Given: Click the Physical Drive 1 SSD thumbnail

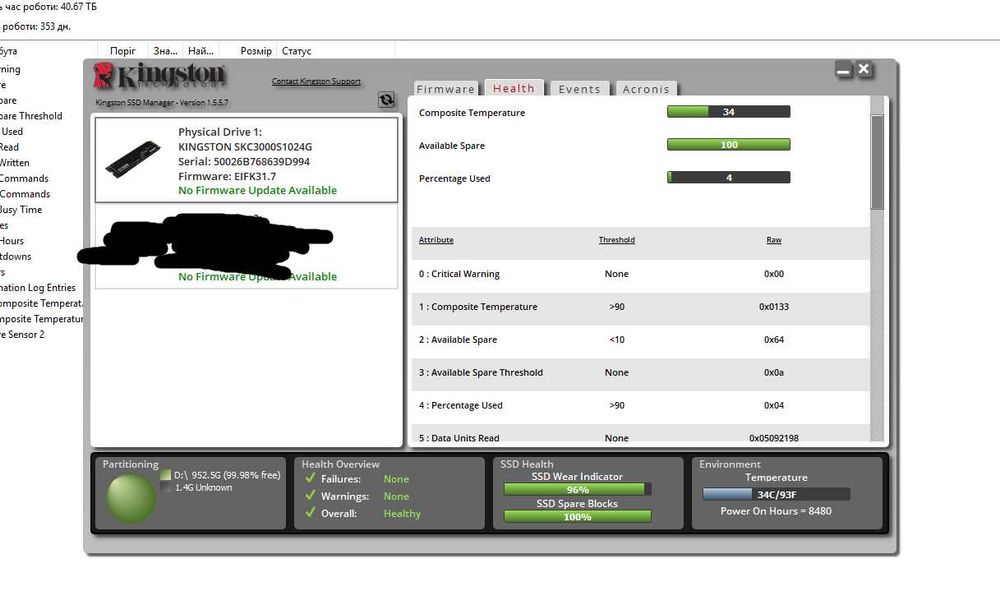Looking at the screenshot, I should (132, 160).
